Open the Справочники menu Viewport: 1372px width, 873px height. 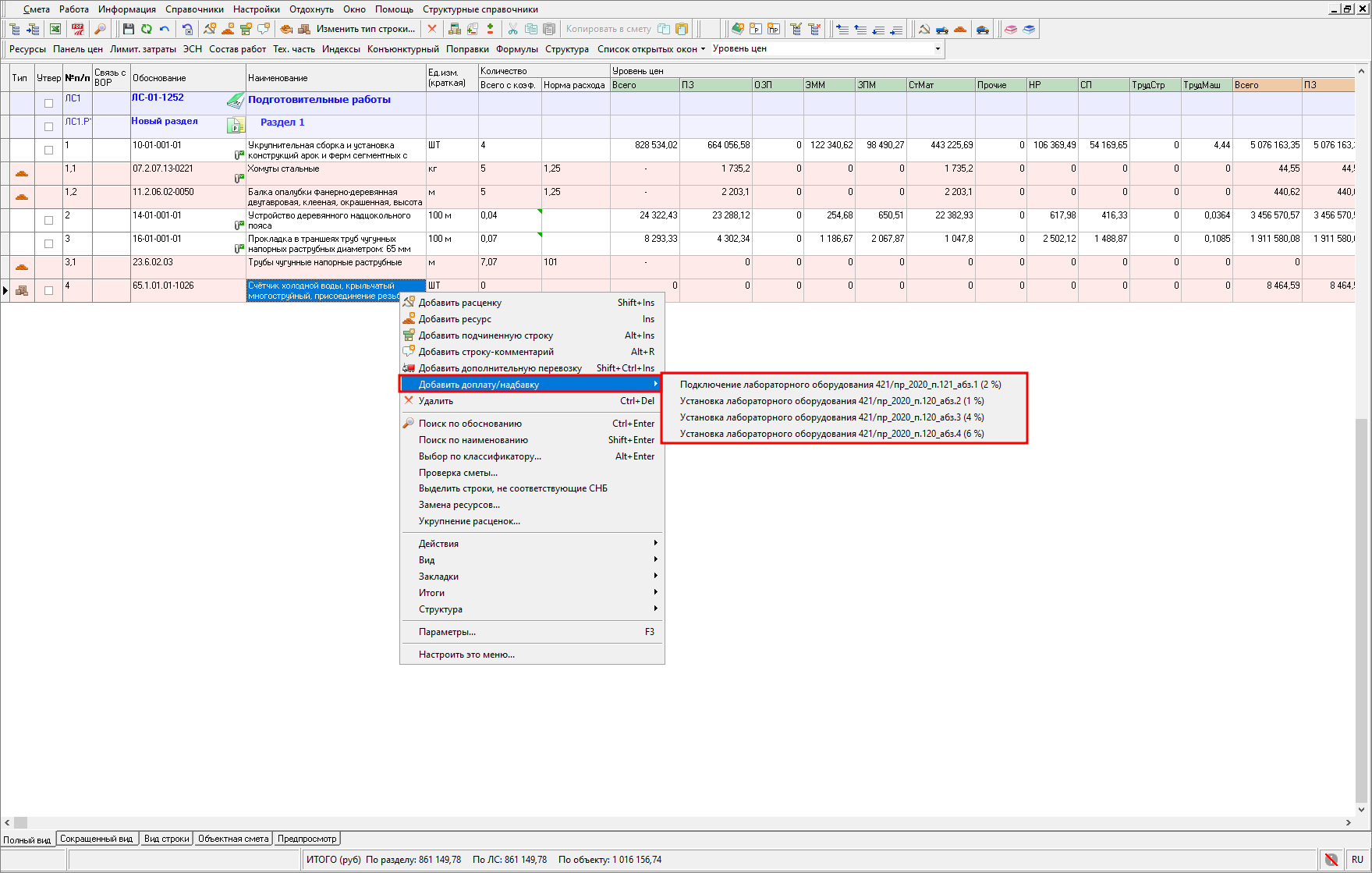click(194, 9)
